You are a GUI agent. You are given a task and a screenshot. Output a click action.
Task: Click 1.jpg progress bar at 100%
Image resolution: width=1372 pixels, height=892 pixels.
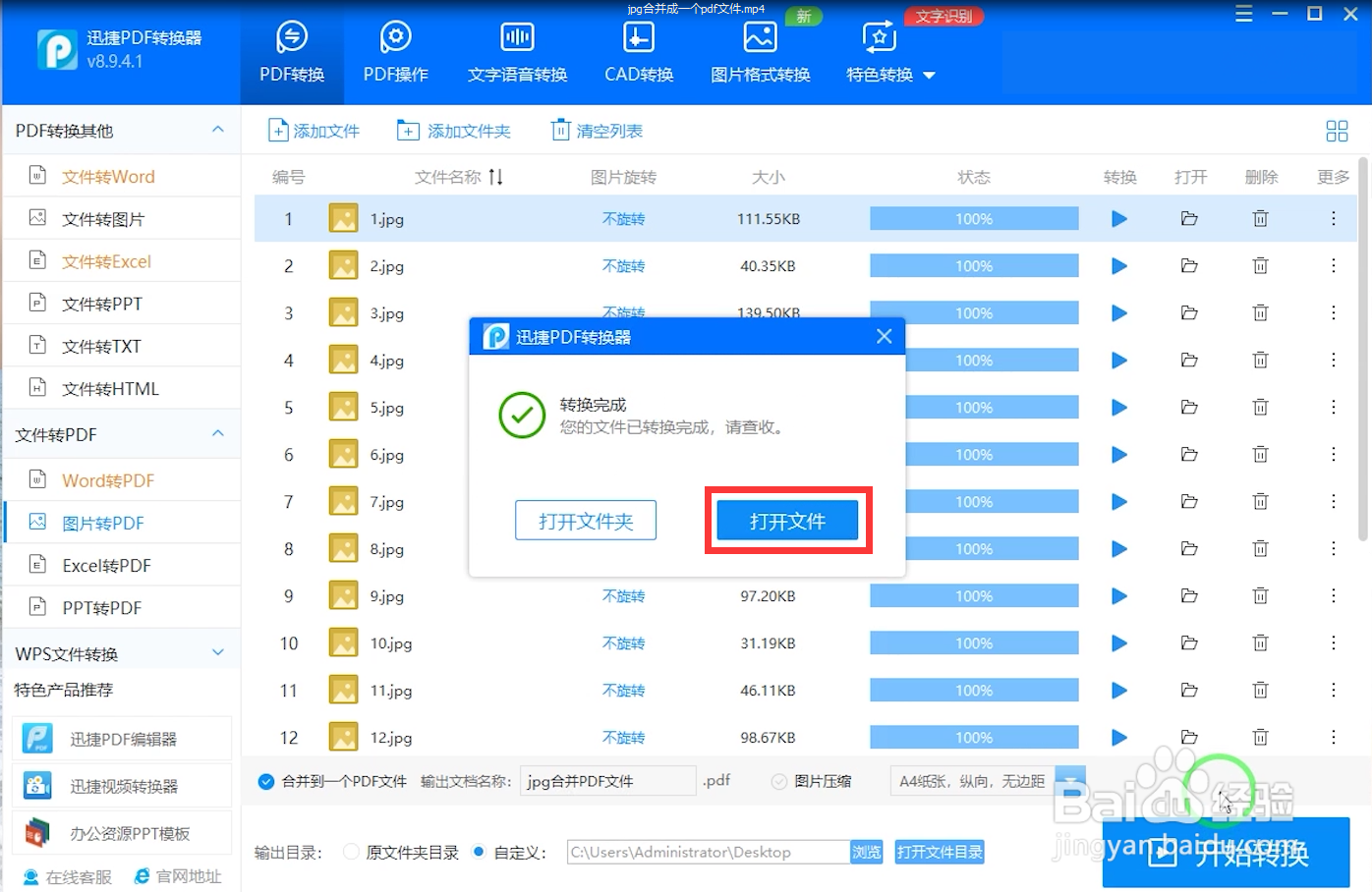tap(974, 219)
